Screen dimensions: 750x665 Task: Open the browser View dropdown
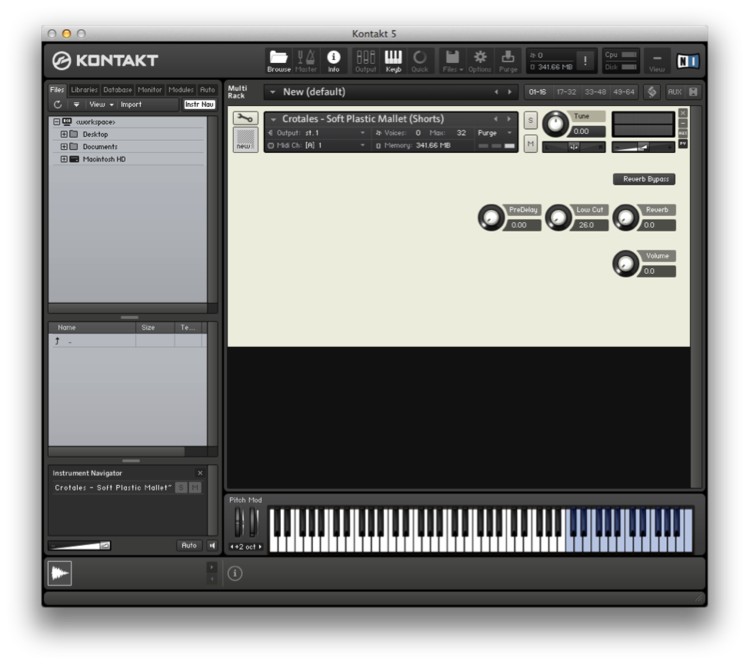click(x=101, y=104)
